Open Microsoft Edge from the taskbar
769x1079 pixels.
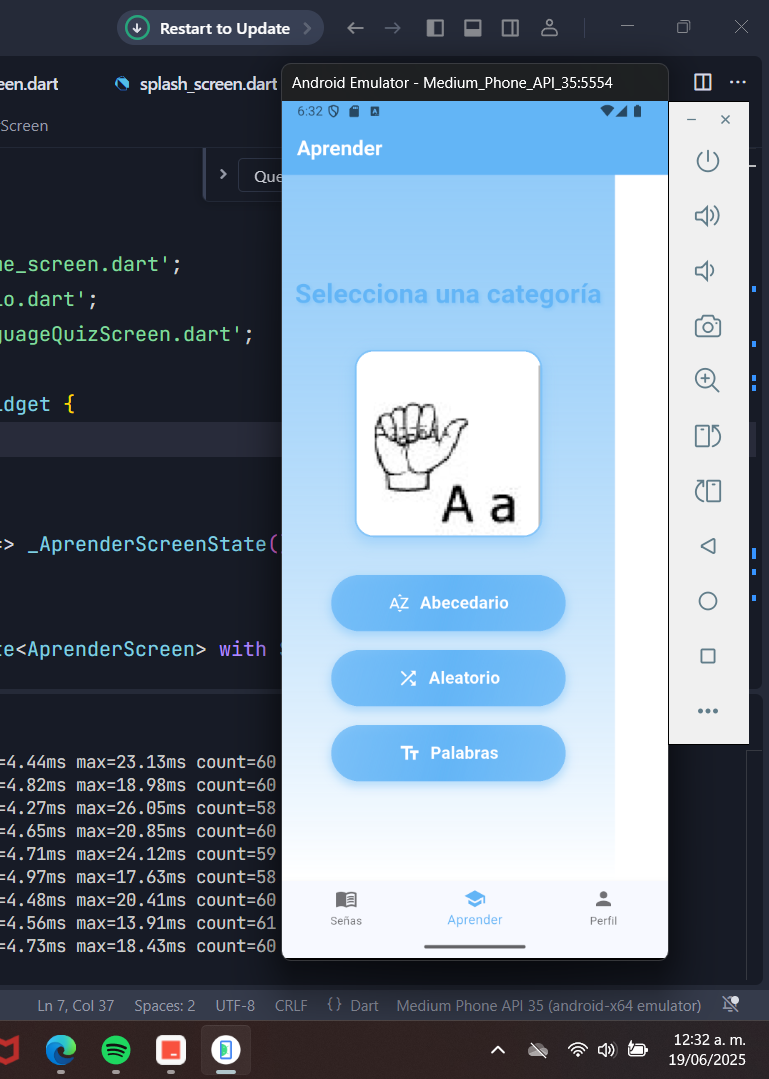coord(61,1050)
